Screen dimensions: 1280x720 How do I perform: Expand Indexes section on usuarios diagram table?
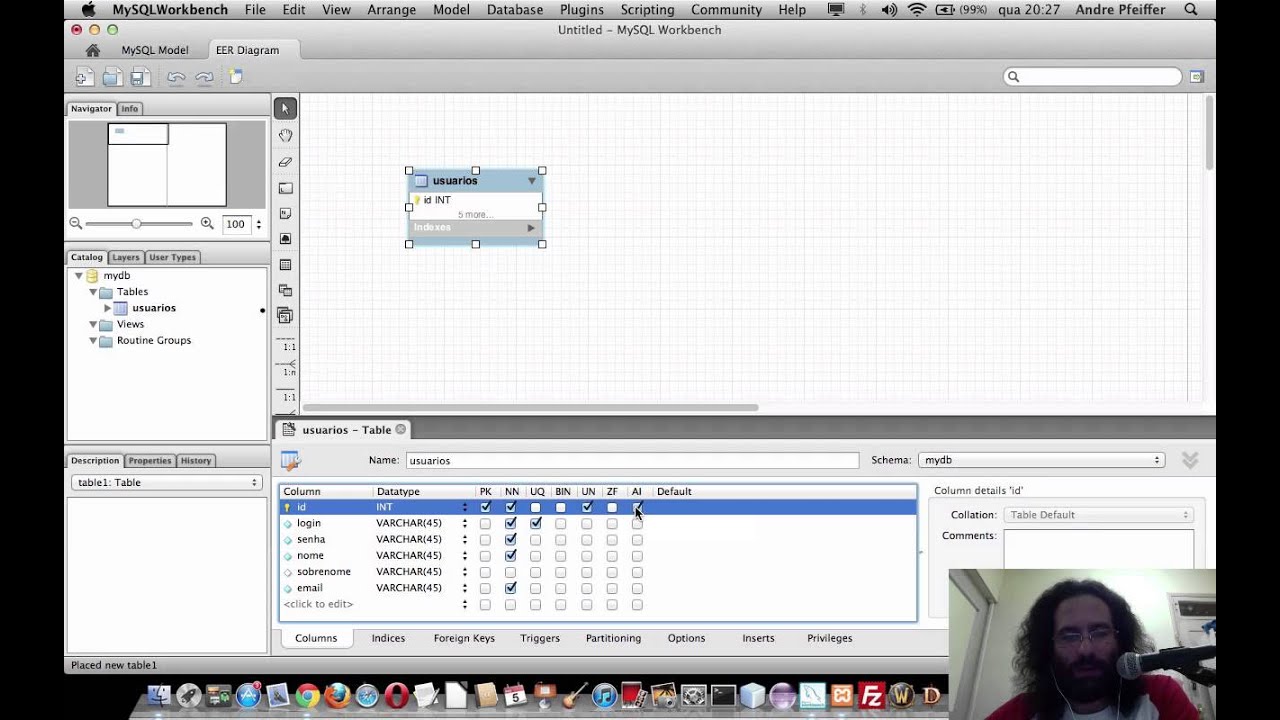[531, 228]
